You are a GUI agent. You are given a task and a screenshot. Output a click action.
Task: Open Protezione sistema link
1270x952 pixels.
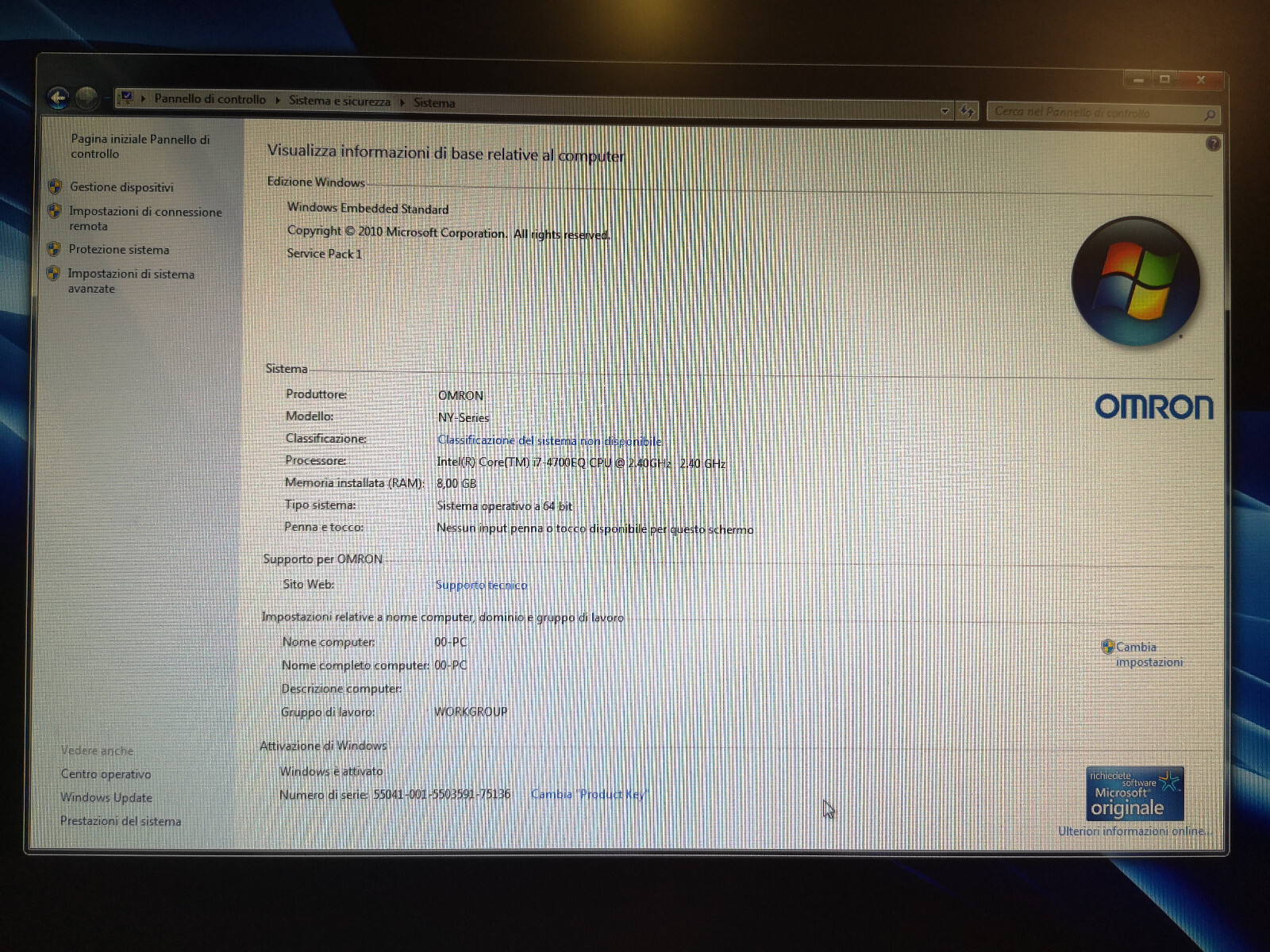point(119,249)
